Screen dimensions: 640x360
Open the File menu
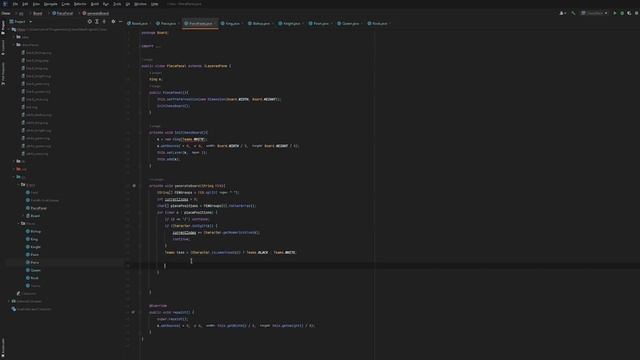tap(16, 4)
